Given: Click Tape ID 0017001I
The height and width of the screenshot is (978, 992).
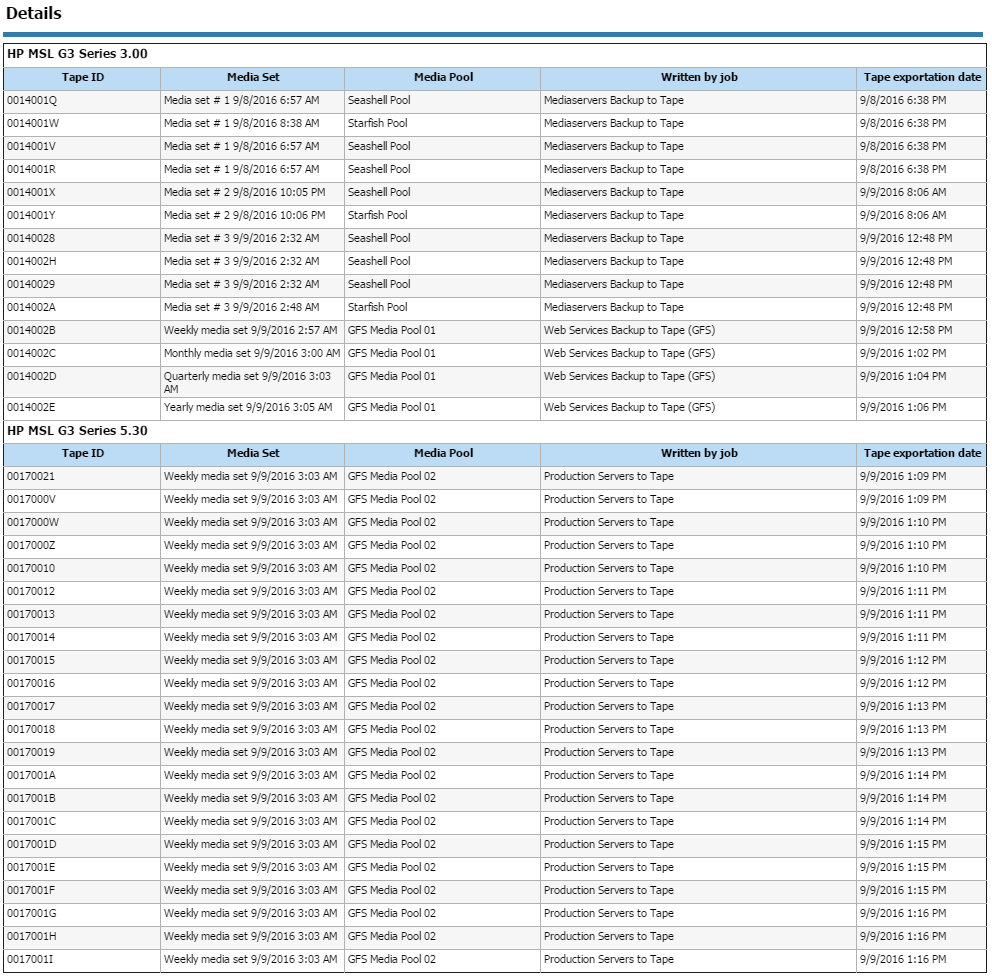Looking at the screenshot, I should click(82, 960).
